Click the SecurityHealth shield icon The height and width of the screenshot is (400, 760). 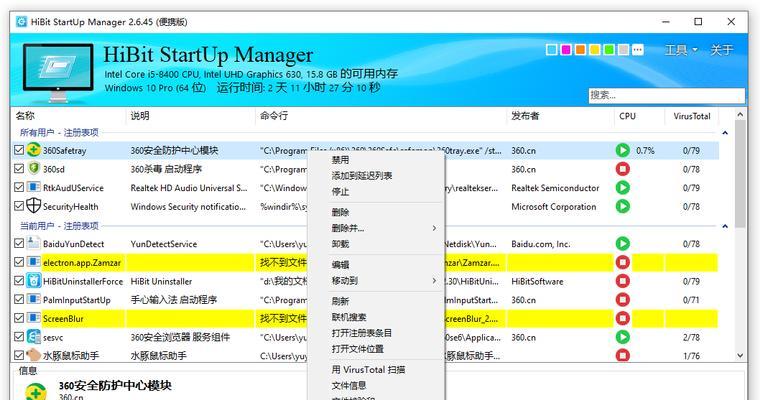(33, 206)
